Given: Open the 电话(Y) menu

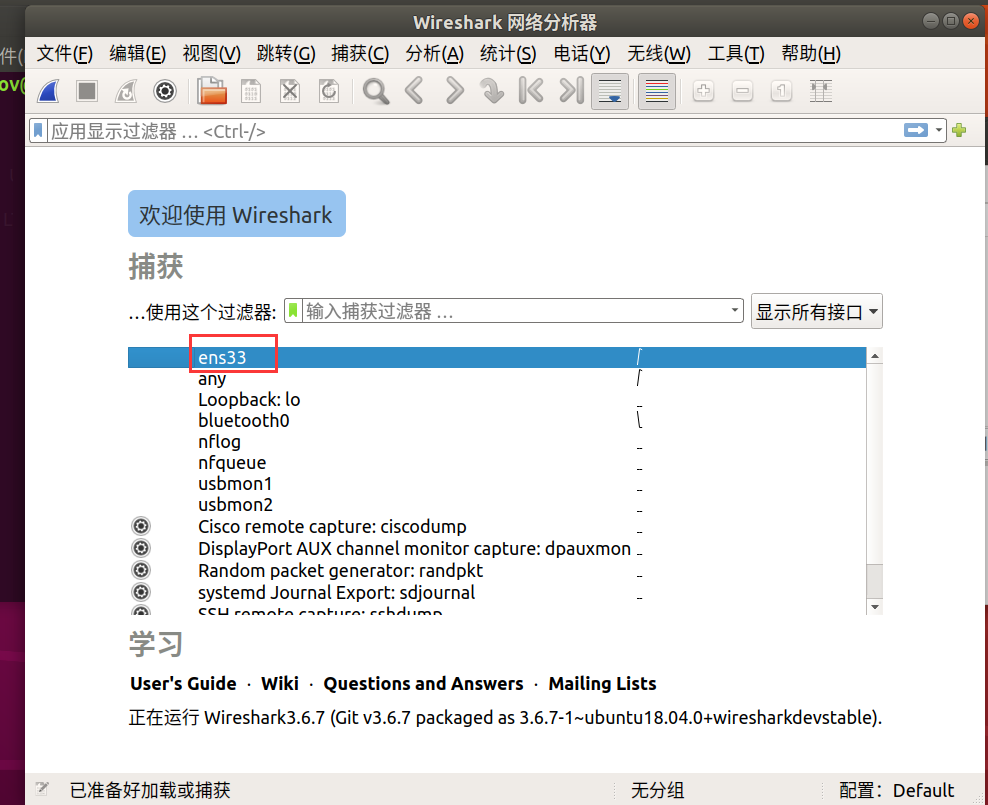Looking at the screenshot, I should coord(582,54).
